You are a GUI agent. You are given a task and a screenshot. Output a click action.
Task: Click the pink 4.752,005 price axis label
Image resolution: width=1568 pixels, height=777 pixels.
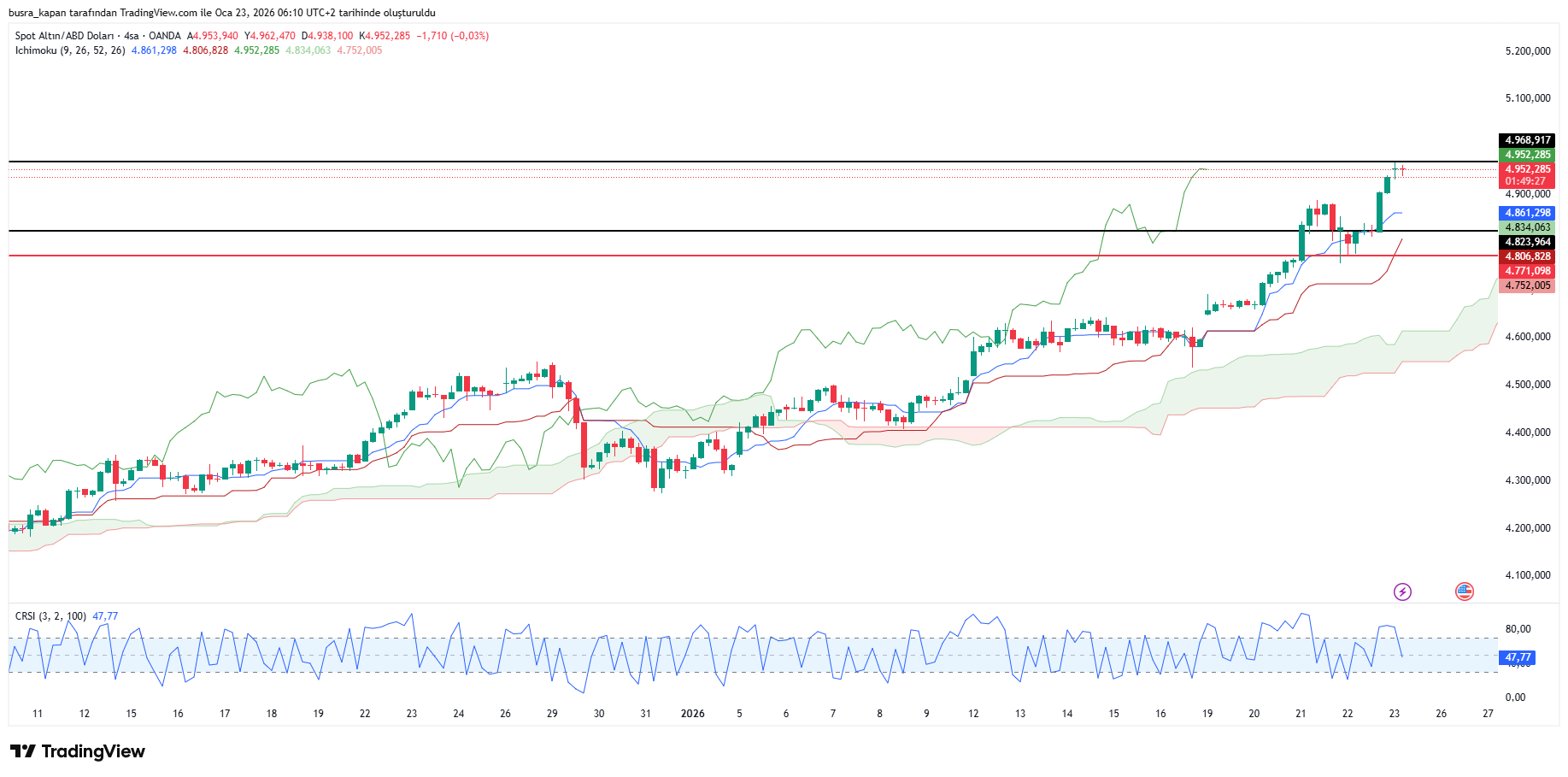click(x=1527, y=285)
